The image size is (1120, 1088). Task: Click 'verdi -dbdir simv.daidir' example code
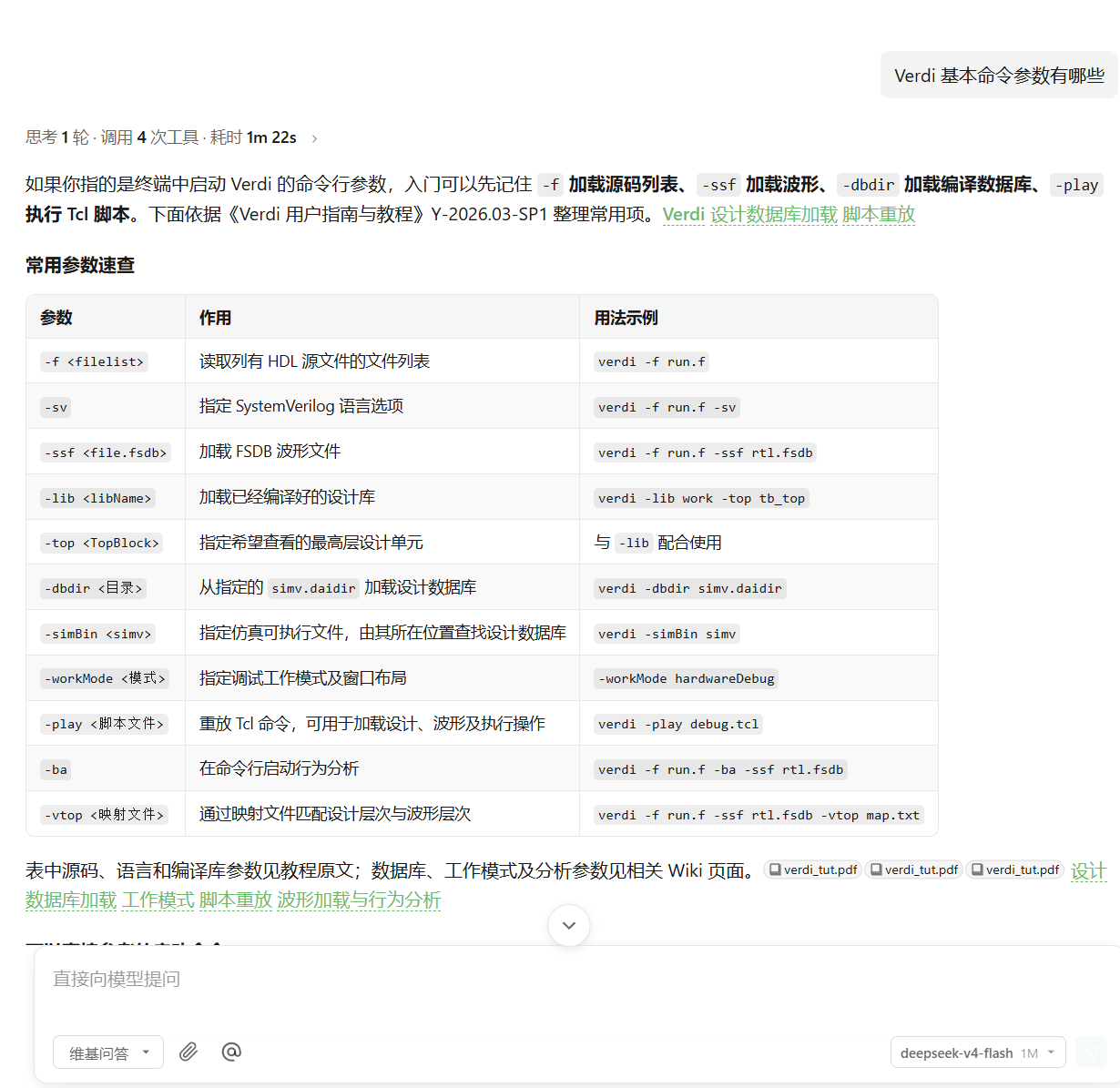[x=689, y=588]
